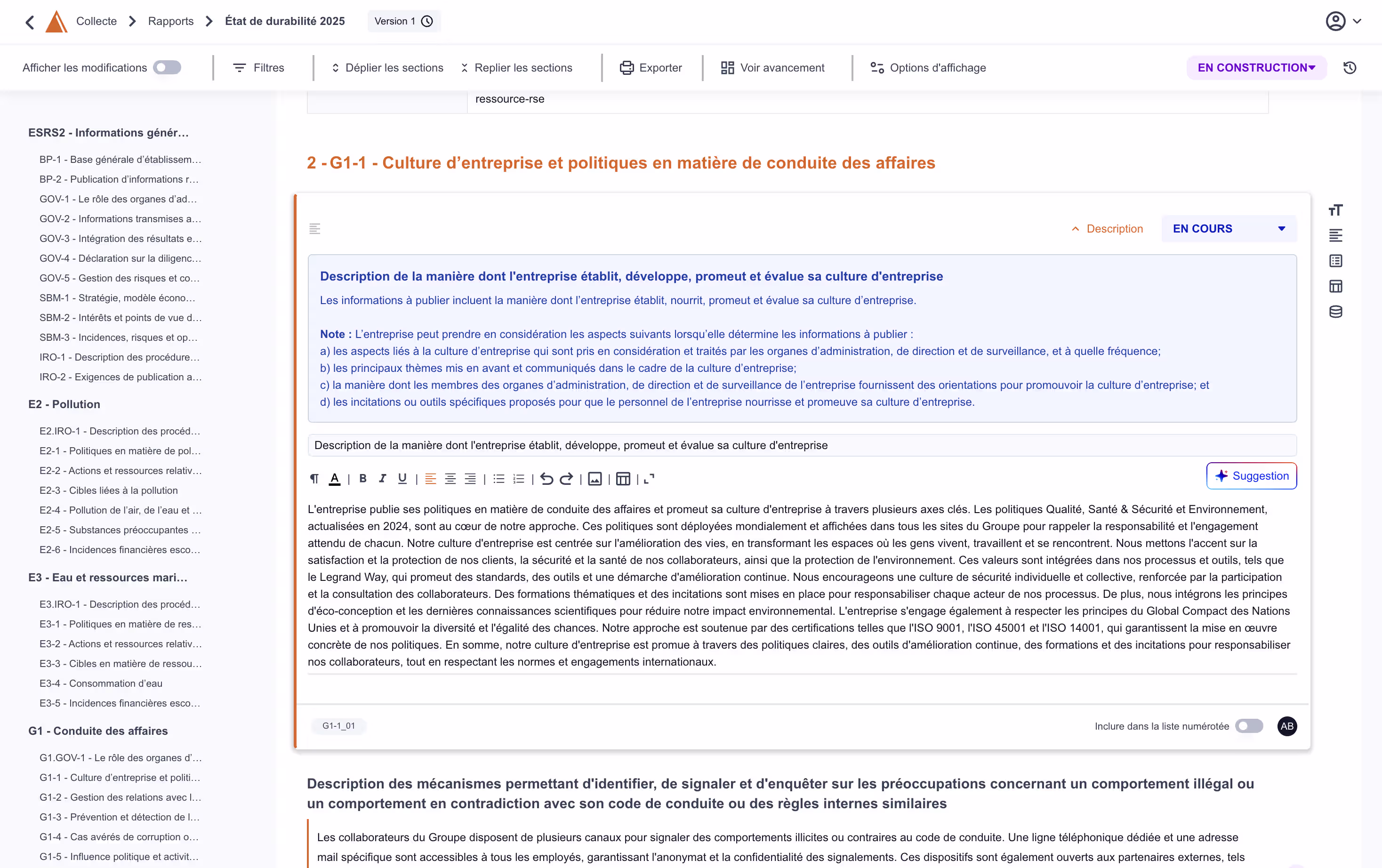Collapse the Description expander
The width and height of the screenshot is (1382, 868).
(1107, 228)
